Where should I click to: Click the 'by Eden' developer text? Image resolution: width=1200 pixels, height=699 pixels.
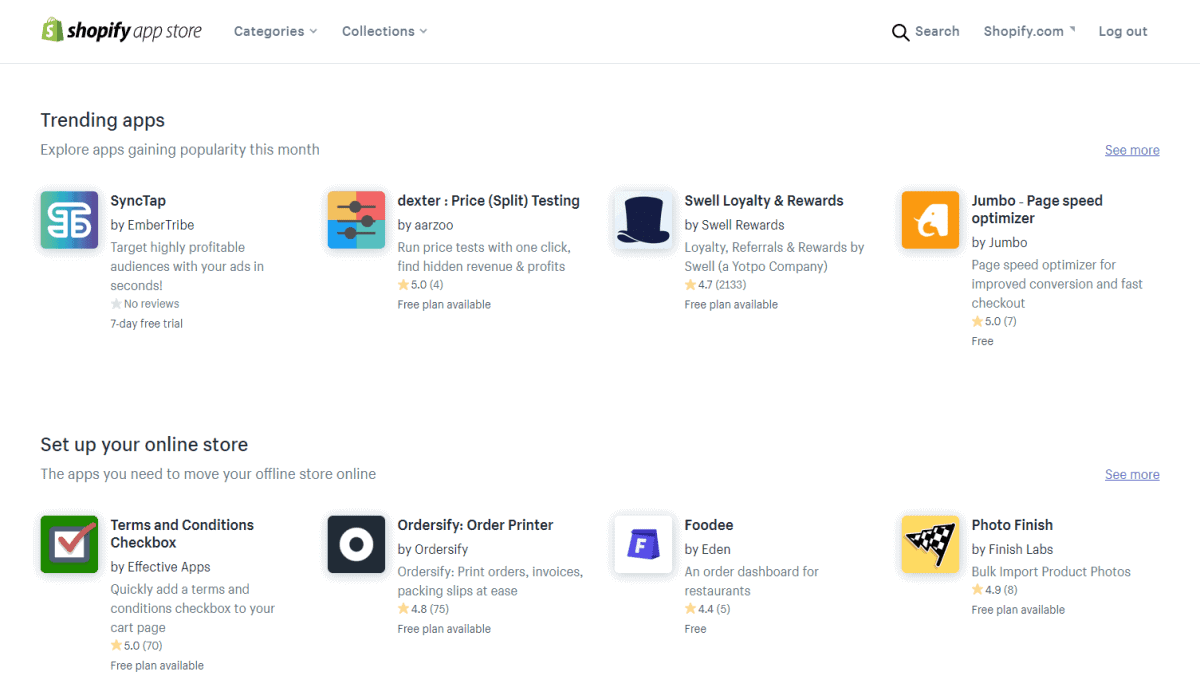tap(707, 549)
